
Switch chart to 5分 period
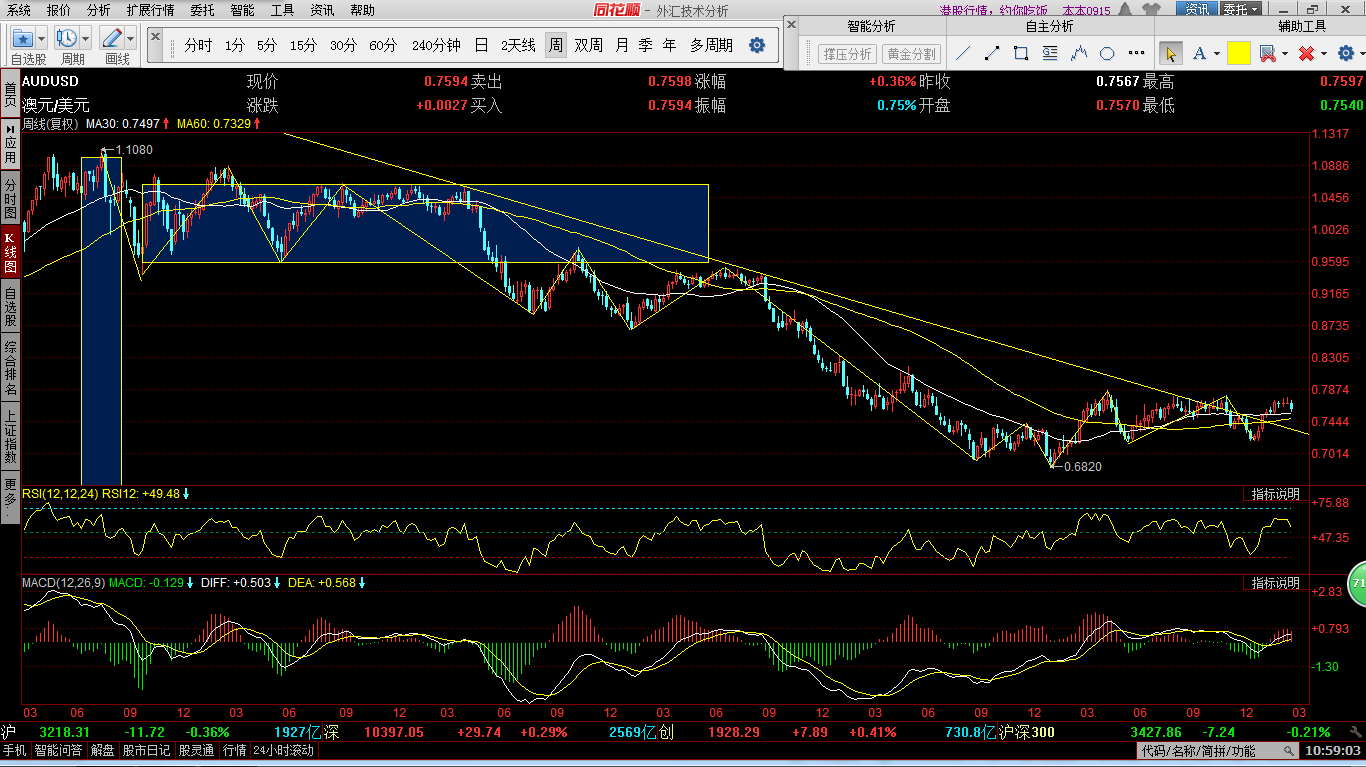point(266,45)
